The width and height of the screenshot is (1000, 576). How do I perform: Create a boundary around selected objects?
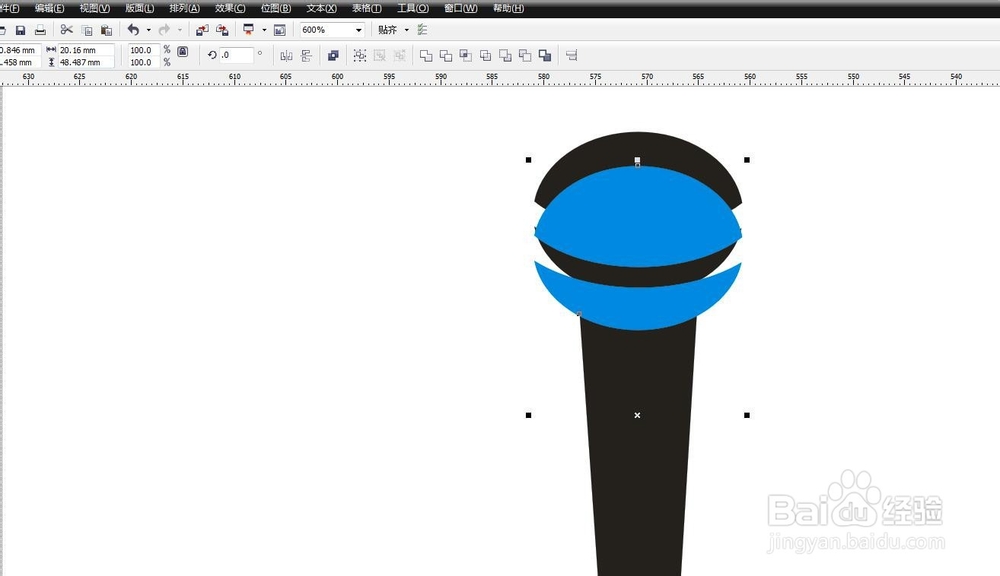(545, 55)
